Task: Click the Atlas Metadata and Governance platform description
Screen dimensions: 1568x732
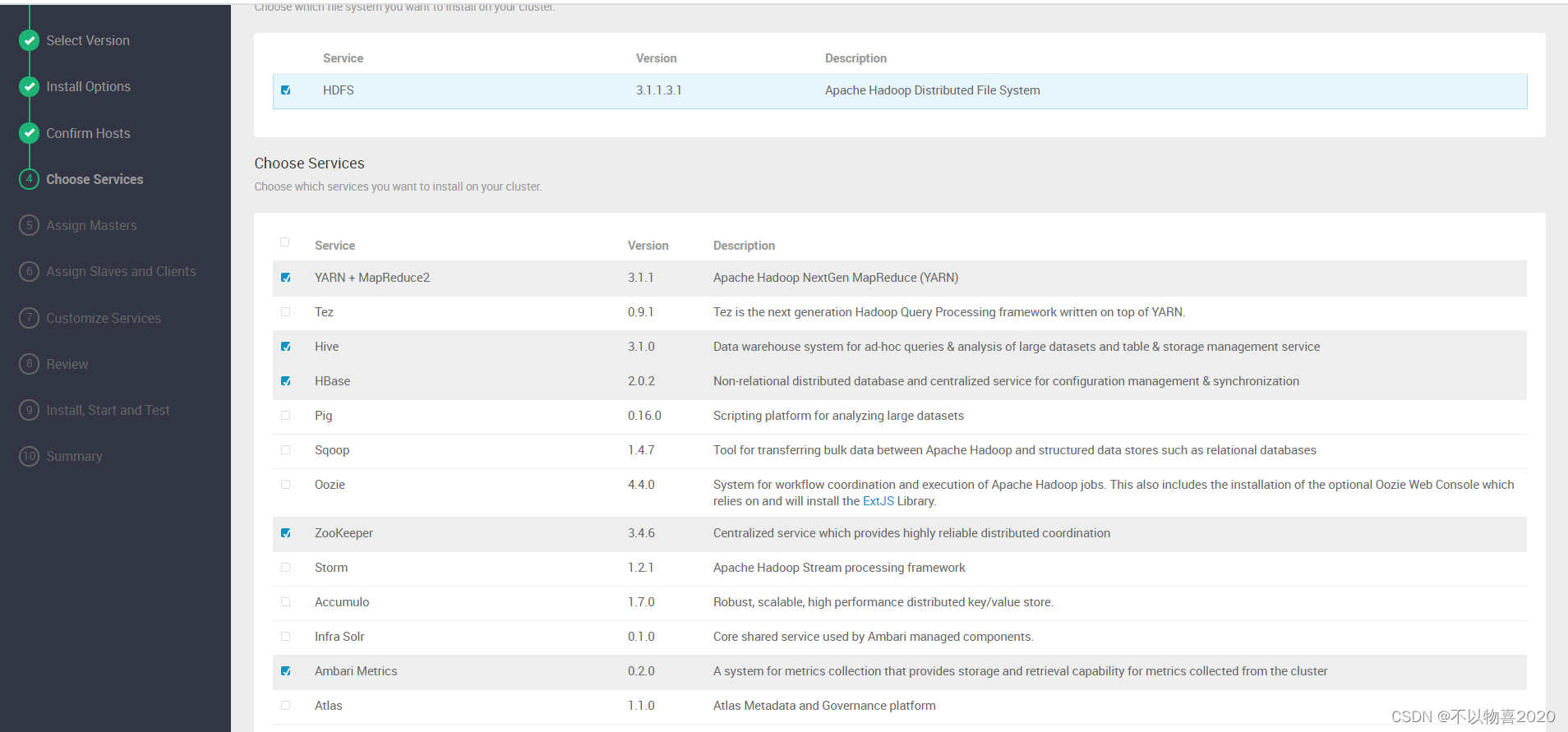Action: click(824, 706)
